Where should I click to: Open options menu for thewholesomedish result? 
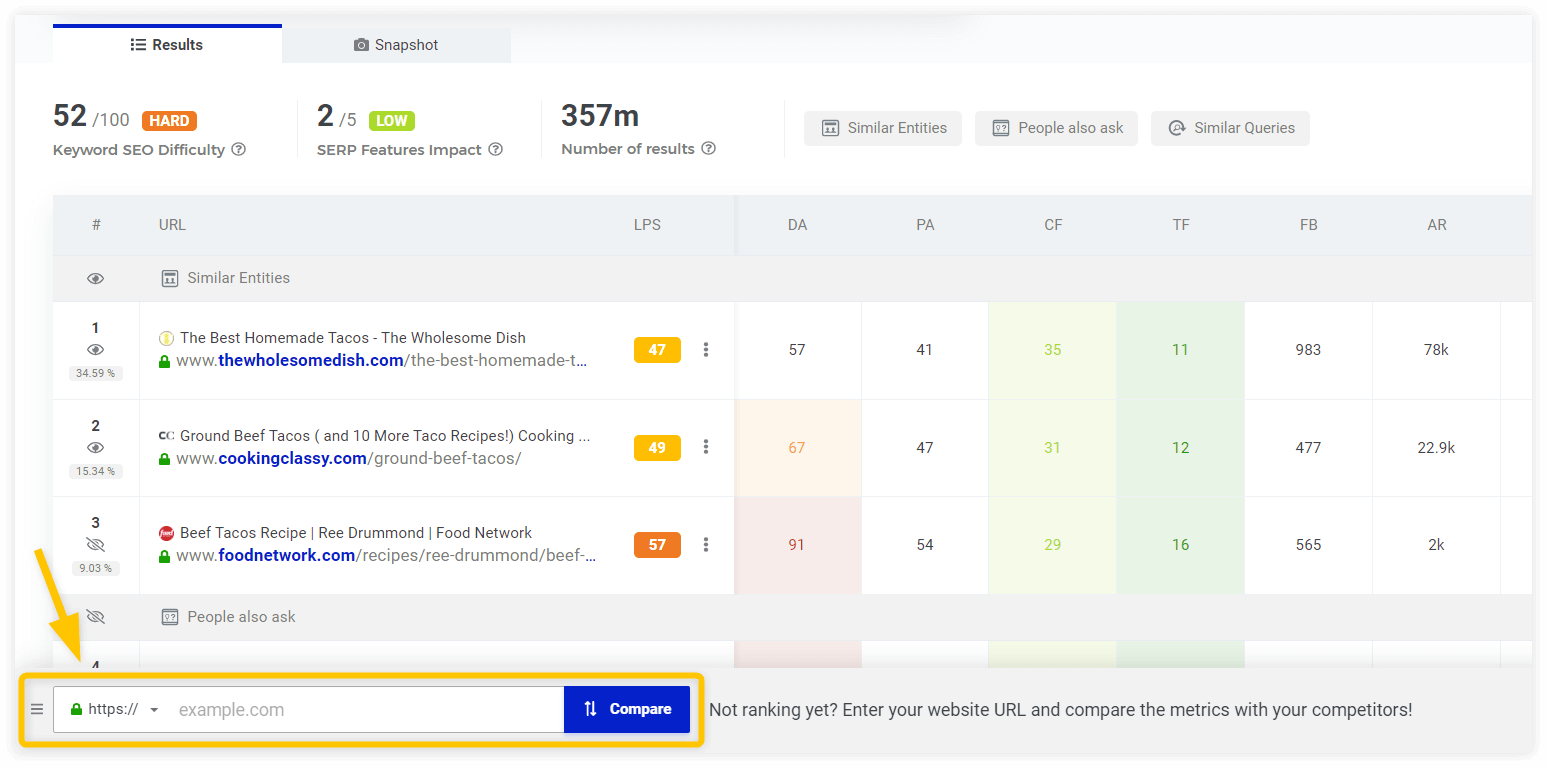tap(706, 350)
